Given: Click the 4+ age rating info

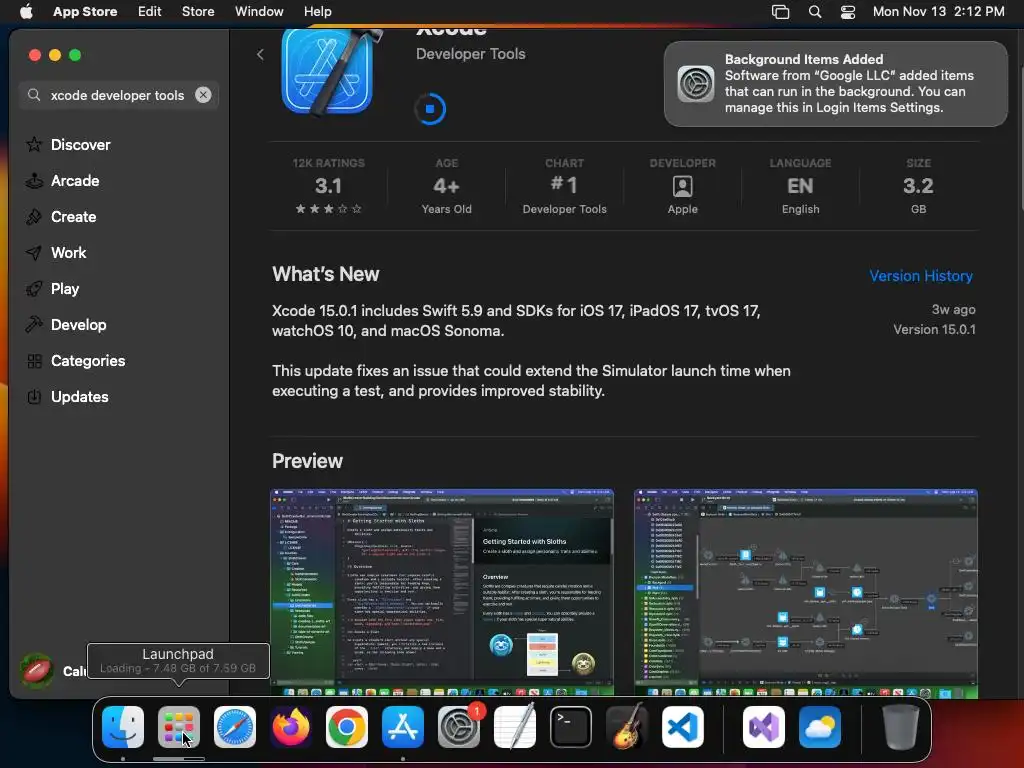Looking at the screenshot, I should coord(447,186).
